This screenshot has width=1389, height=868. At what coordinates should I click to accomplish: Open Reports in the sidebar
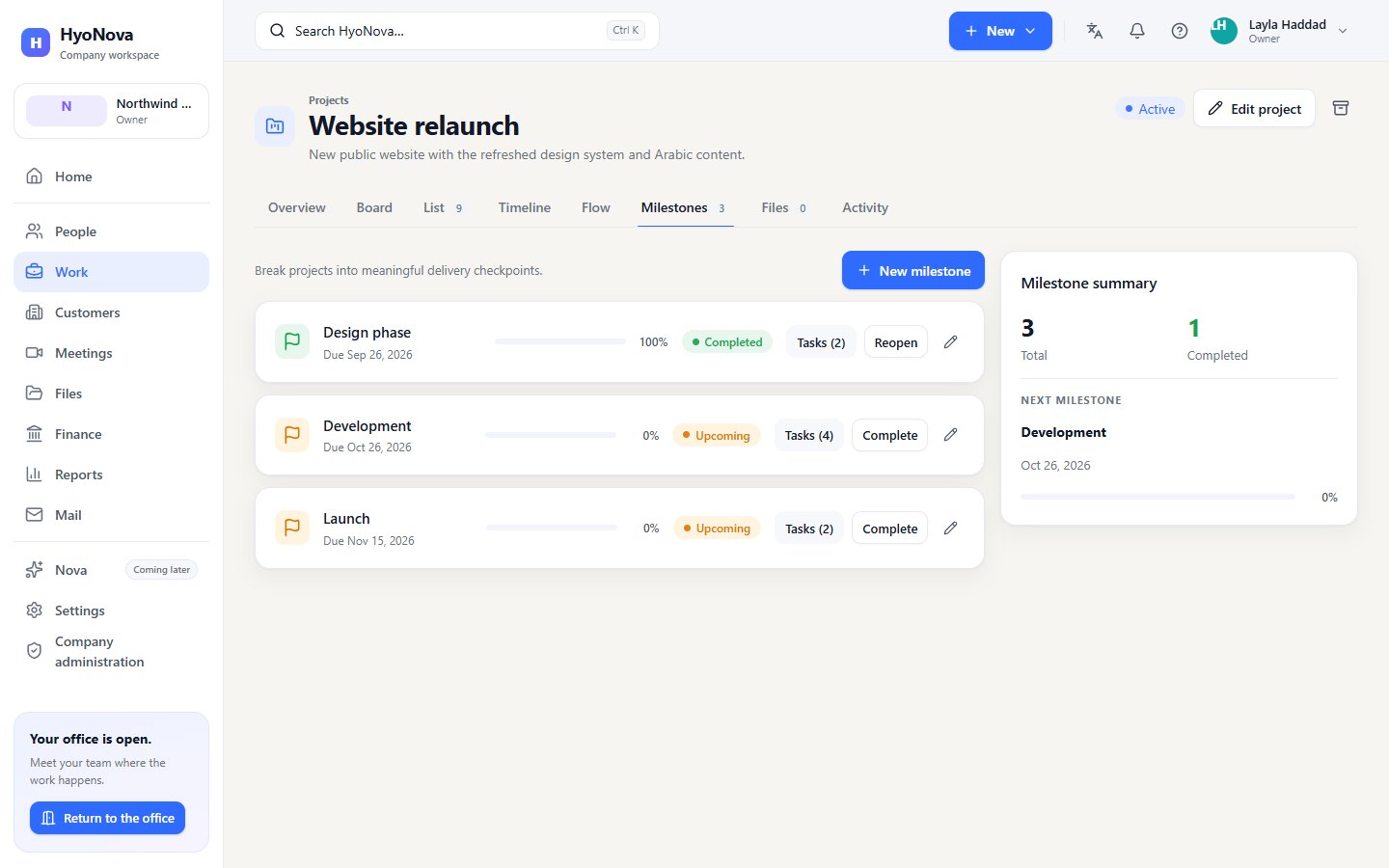point(111,475)
